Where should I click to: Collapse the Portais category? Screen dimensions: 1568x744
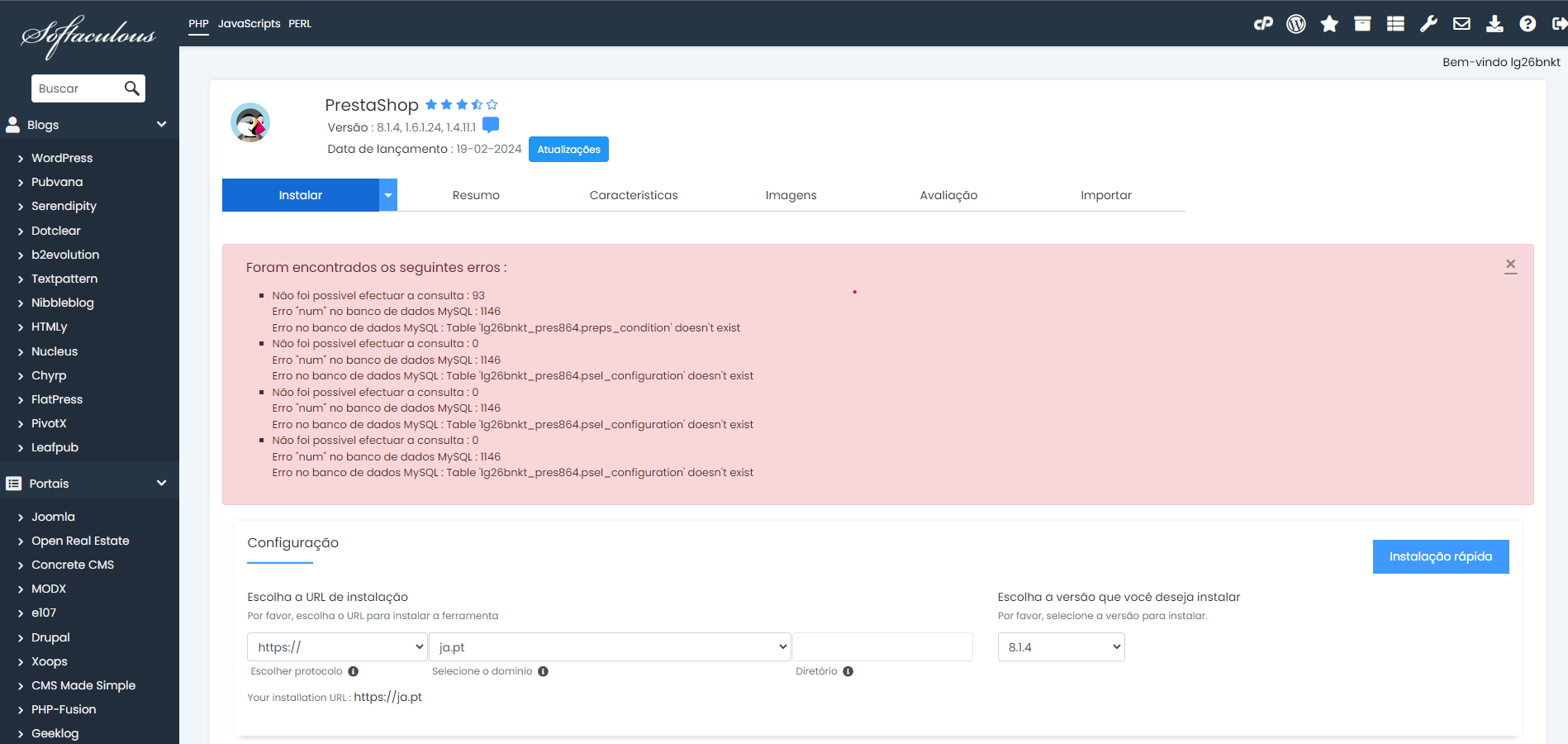(162, 484)
